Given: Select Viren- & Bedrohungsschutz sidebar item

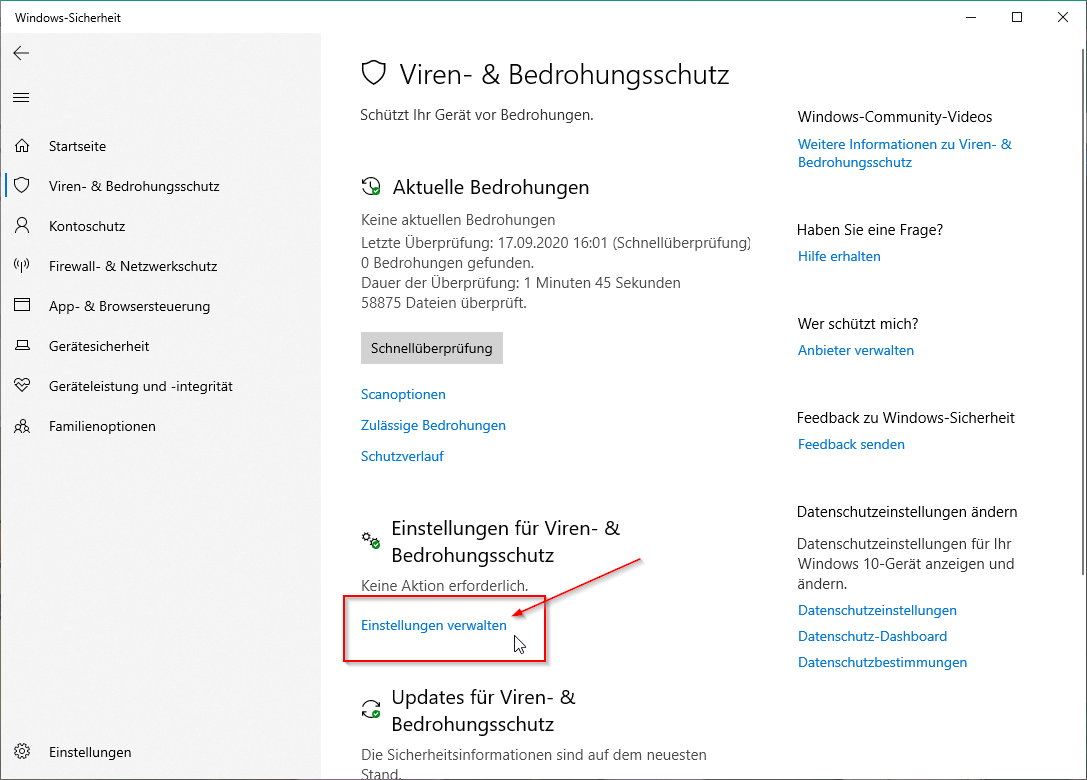Looking at the screenshot, I should (134, 187).
